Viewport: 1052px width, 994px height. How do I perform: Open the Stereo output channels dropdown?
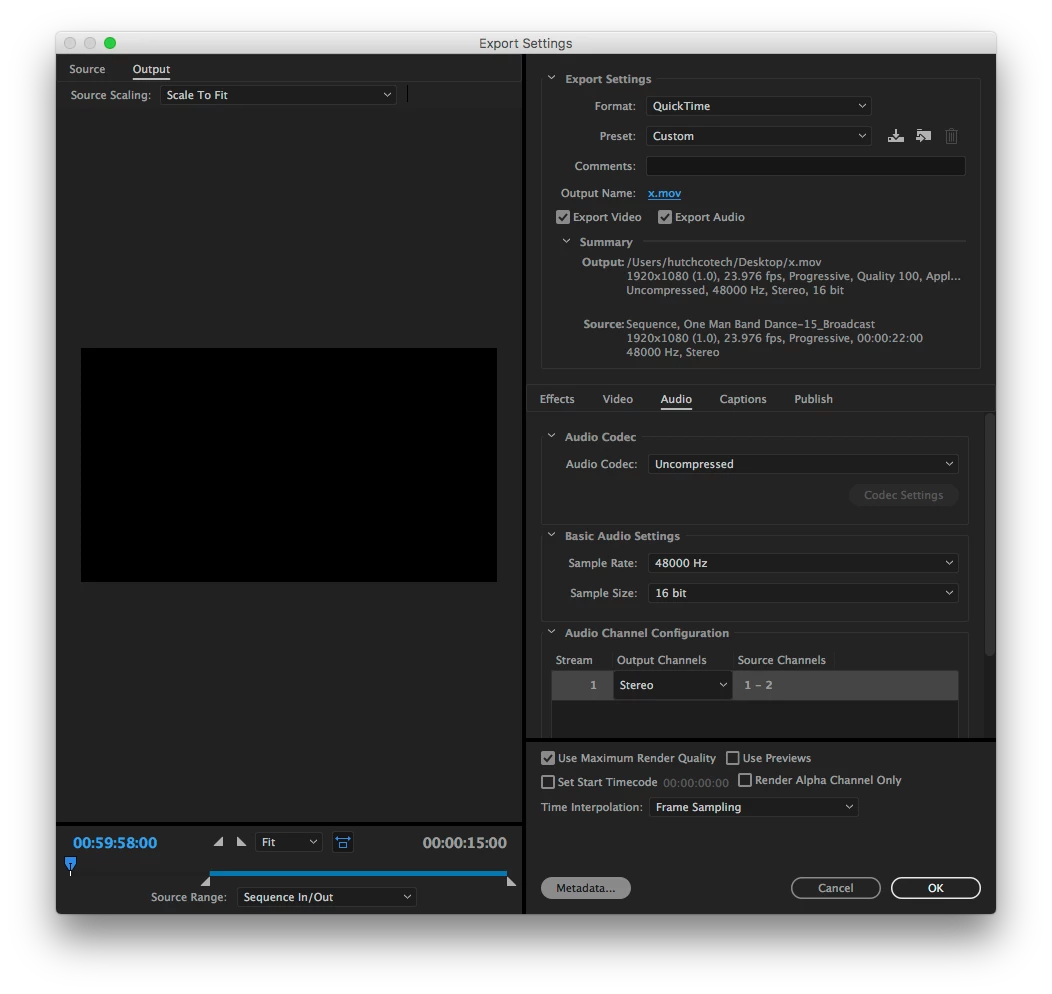[x=673, y=685]
